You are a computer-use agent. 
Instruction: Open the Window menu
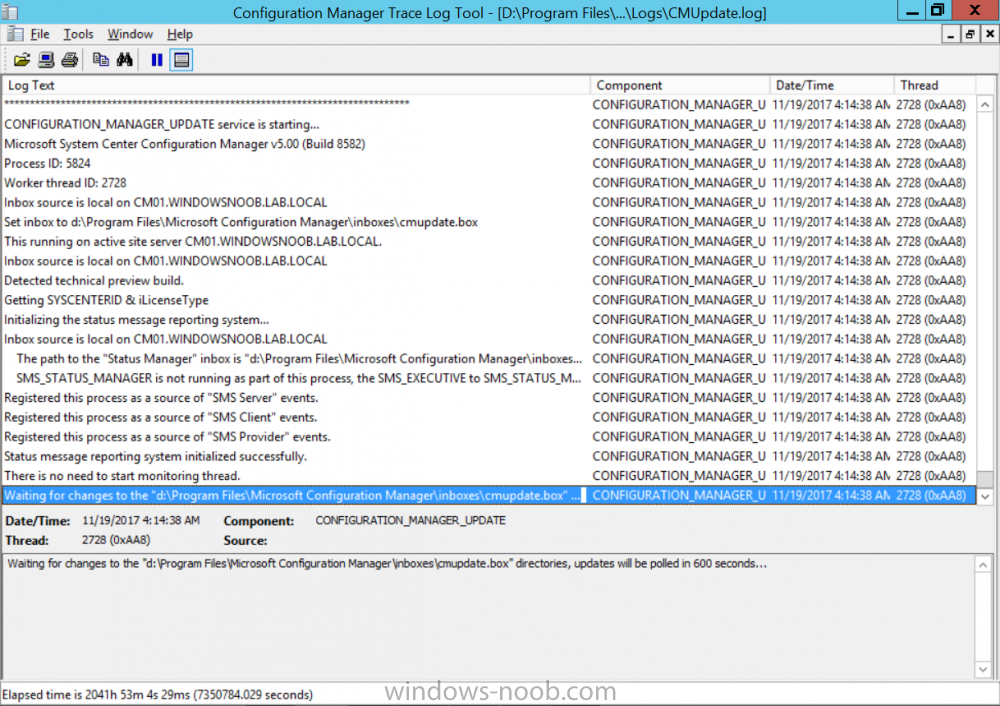130,34
